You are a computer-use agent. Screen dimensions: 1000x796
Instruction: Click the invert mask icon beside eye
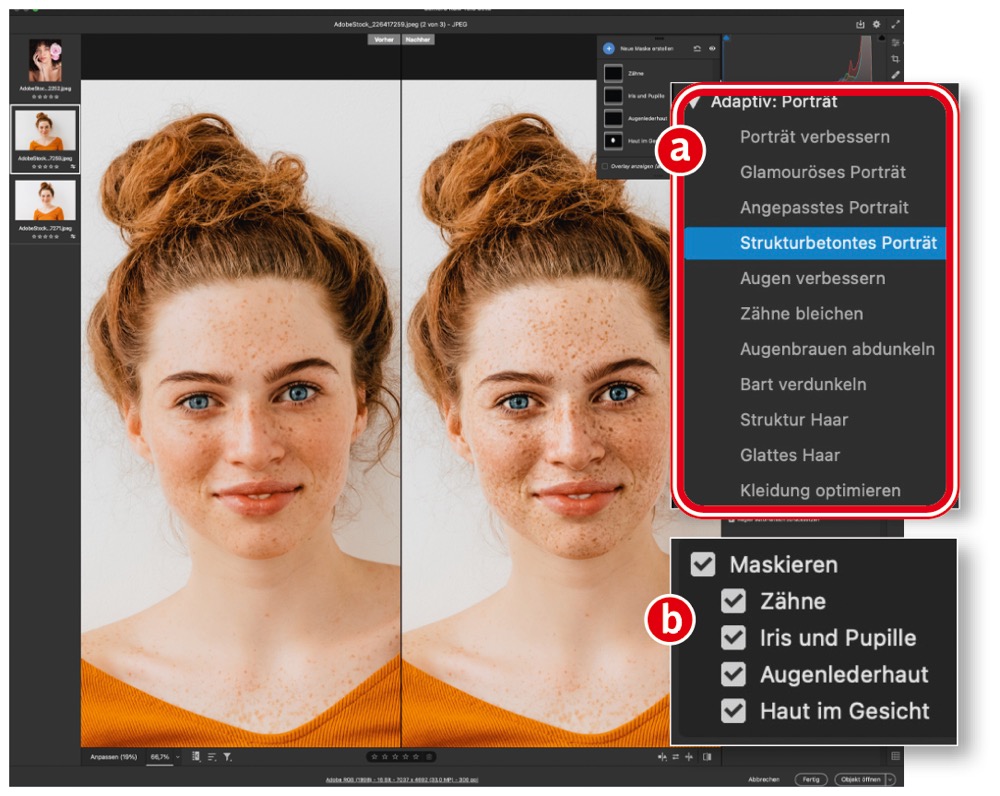(x=697, y=48)
